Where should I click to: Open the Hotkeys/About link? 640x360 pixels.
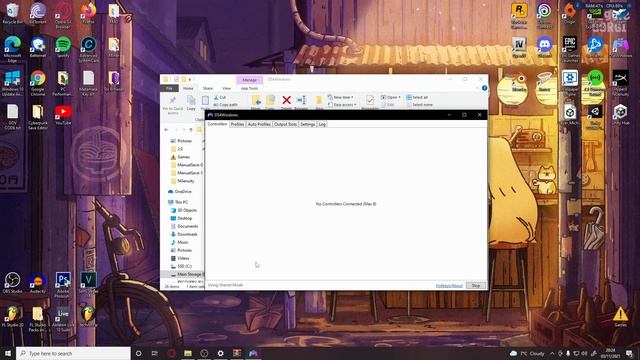[x=449, y=285]
